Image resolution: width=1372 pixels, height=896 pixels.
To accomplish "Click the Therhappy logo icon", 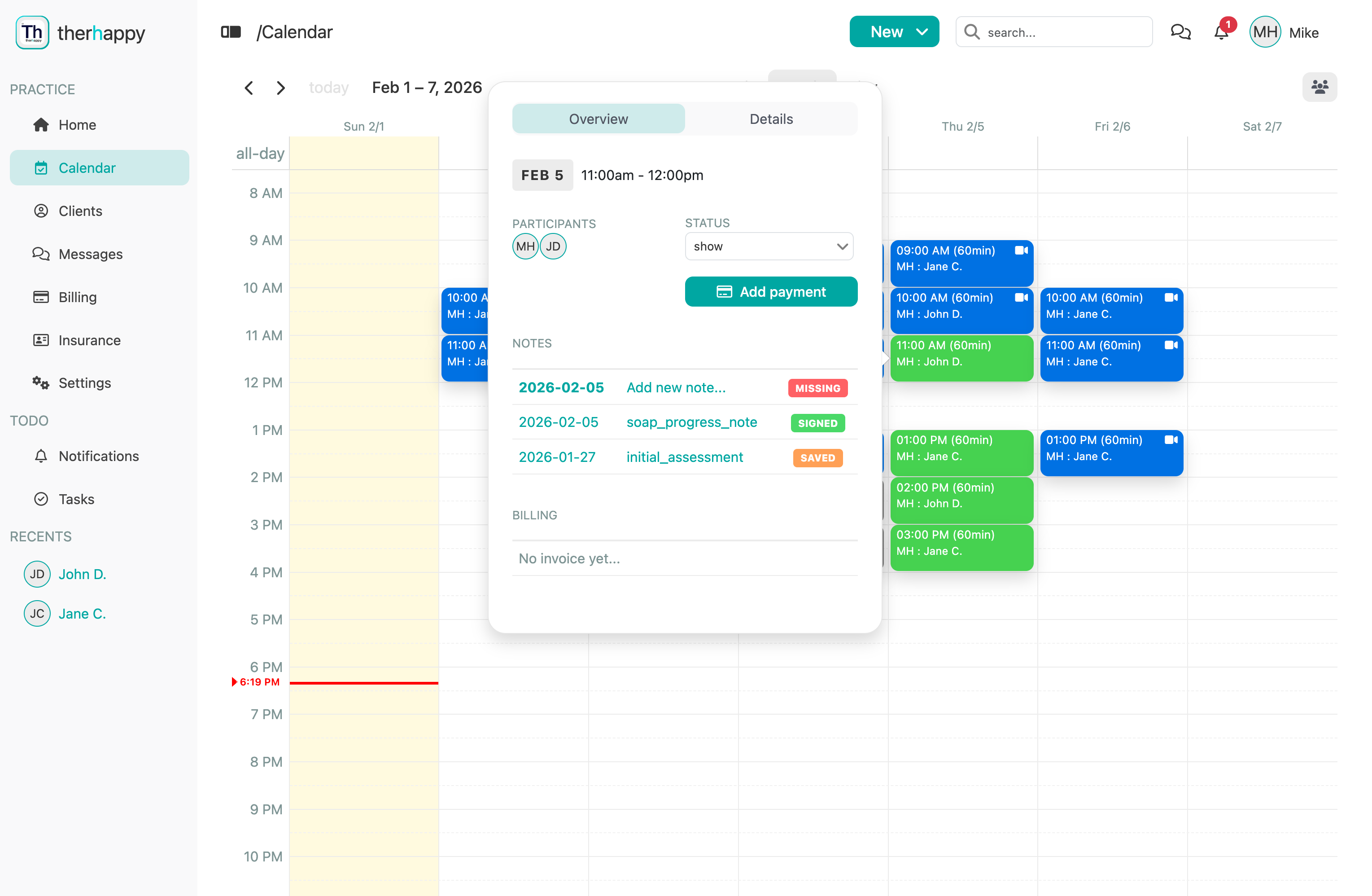I will [x=32, y=32].
